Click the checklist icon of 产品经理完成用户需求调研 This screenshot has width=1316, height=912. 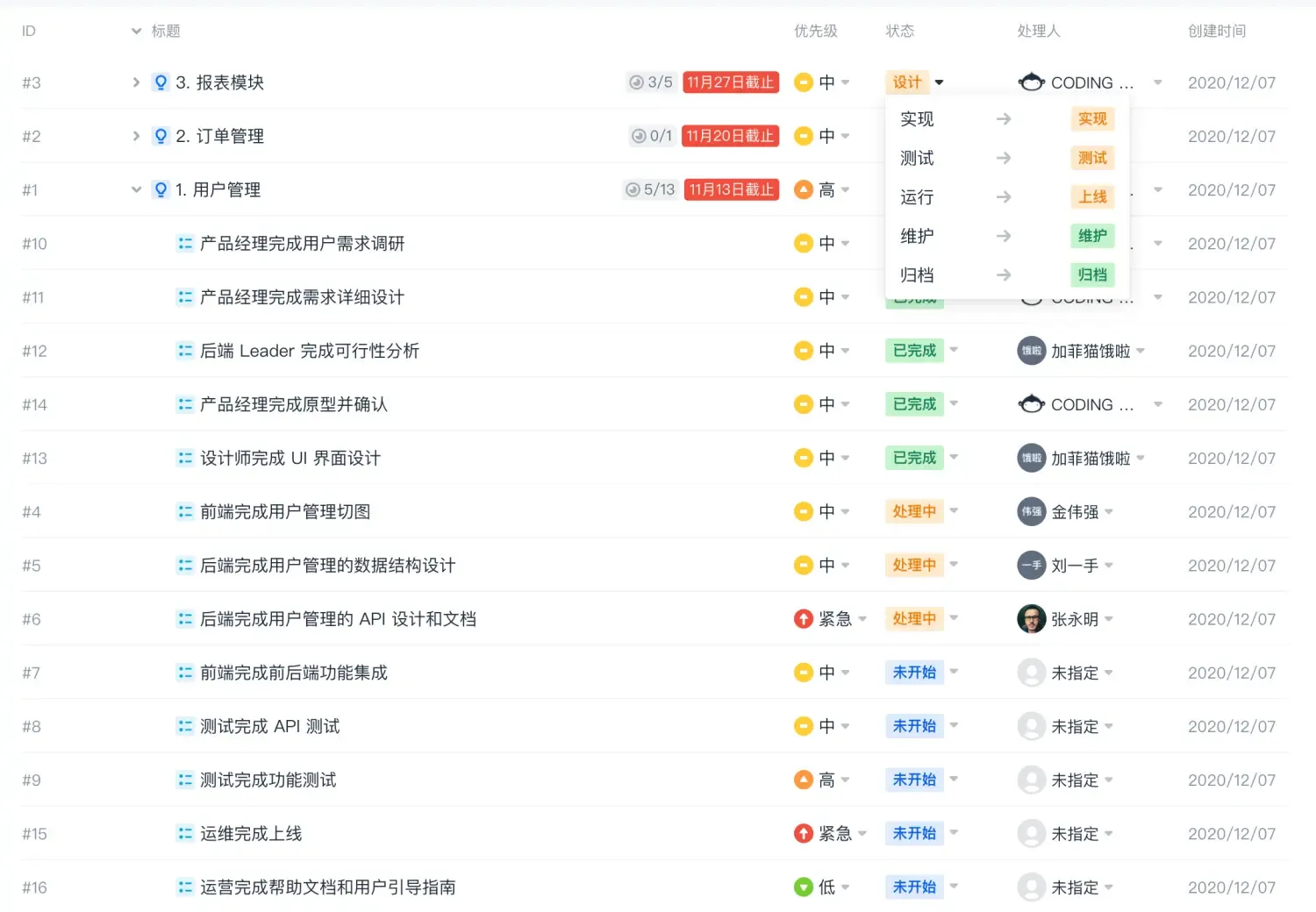pyautogui.click(x=185, y=243)
